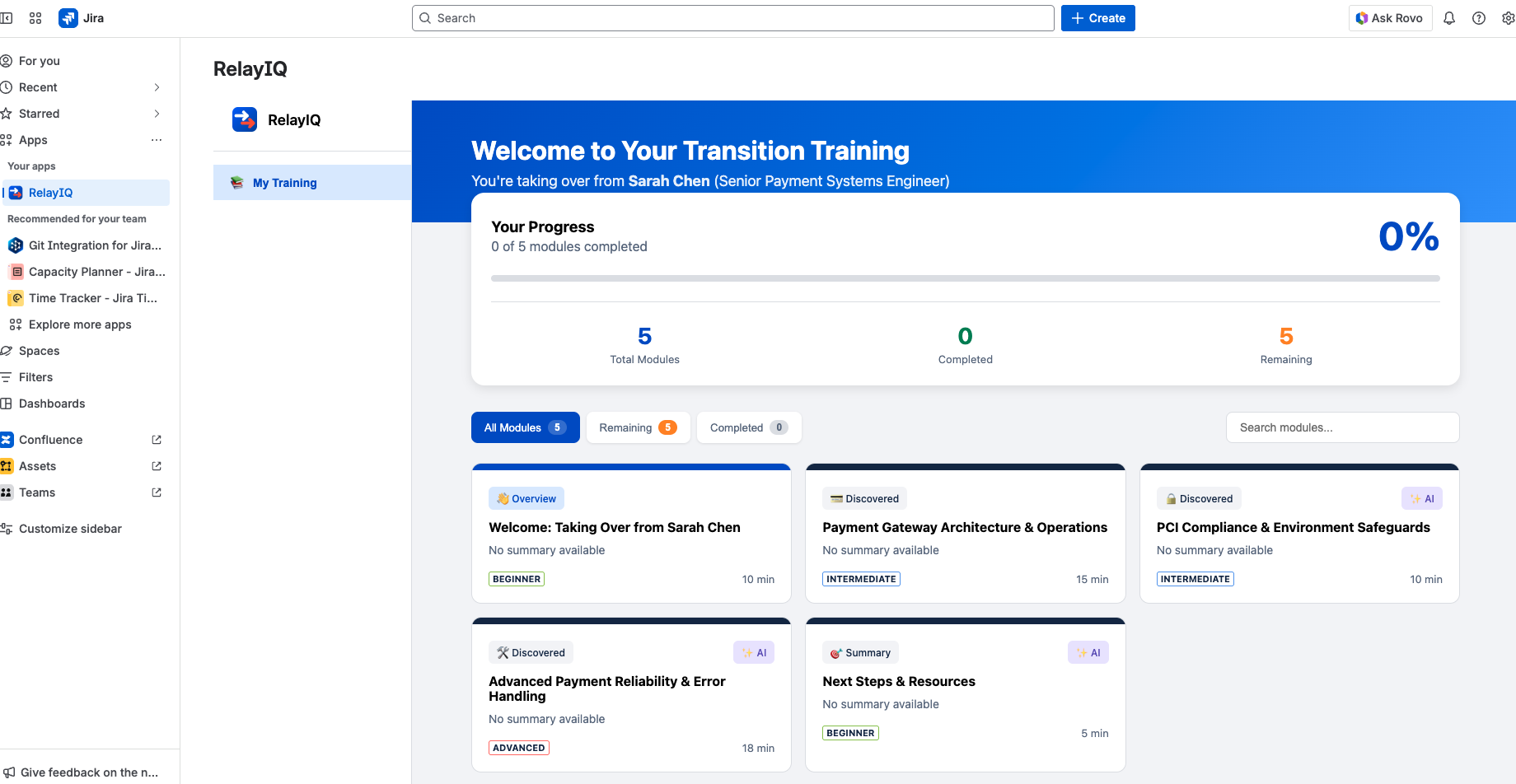
Task: Click Discovered tag on Payment Gateway card
Action: (864, 498)
